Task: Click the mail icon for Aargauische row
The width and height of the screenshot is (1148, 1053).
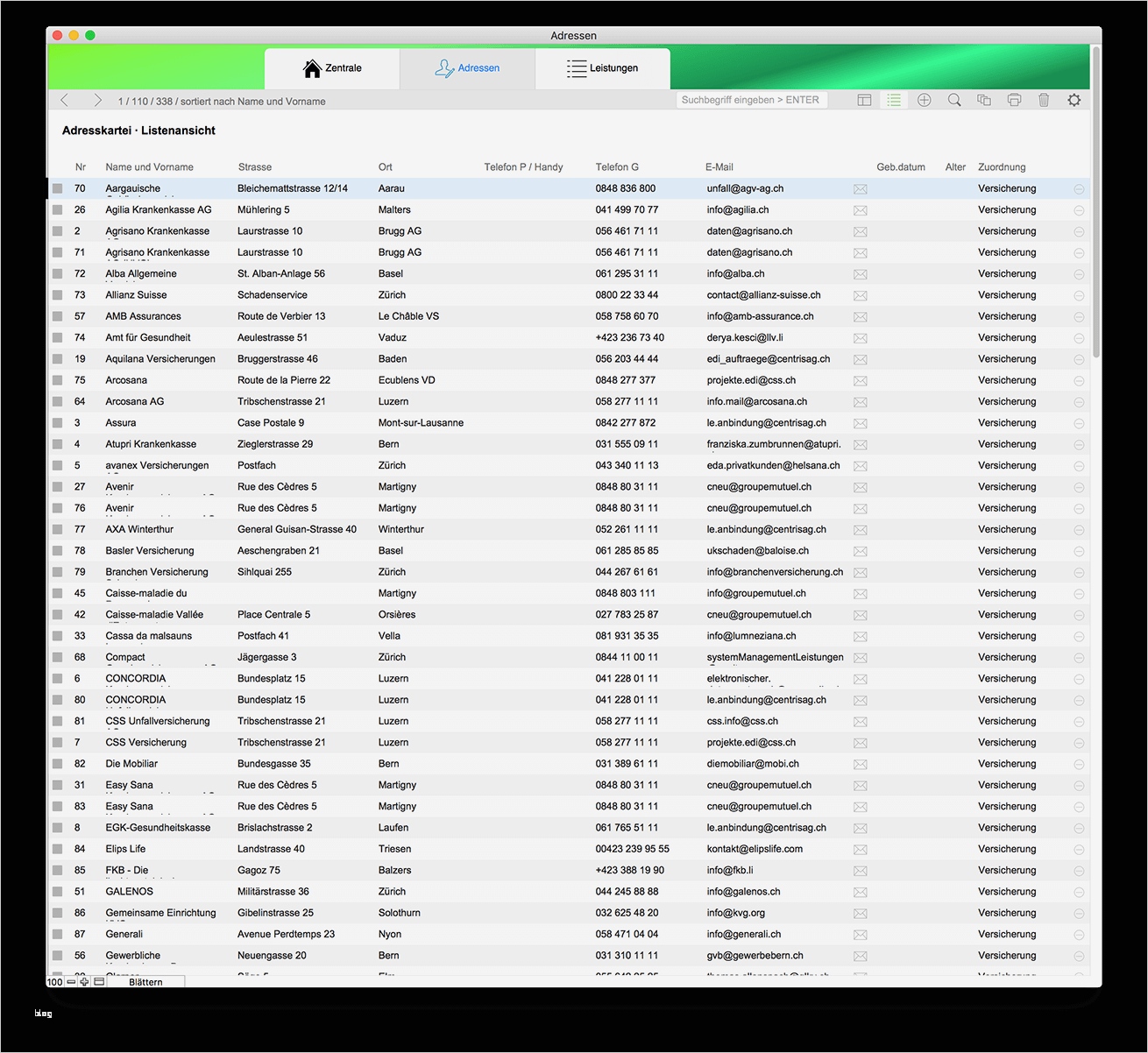Action: pos(861,189)
